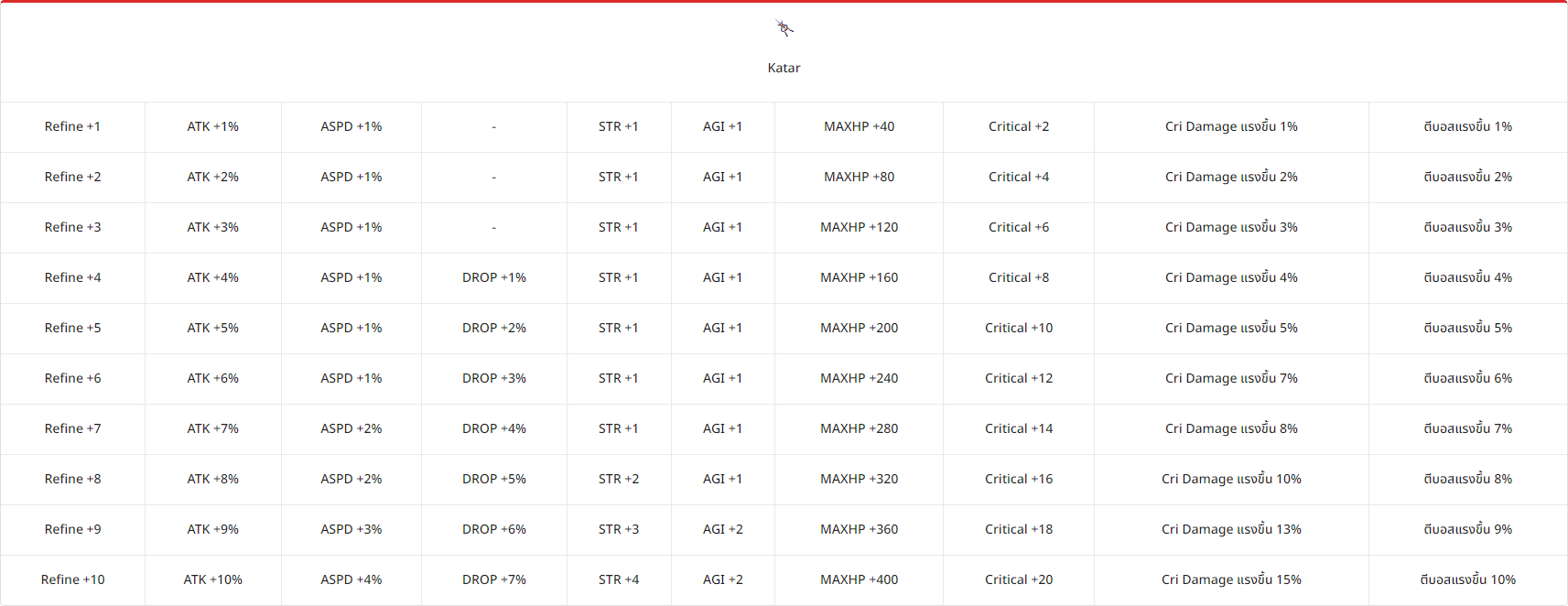Click the AGI +2 cell in Refine +9 row

point(722,529)
